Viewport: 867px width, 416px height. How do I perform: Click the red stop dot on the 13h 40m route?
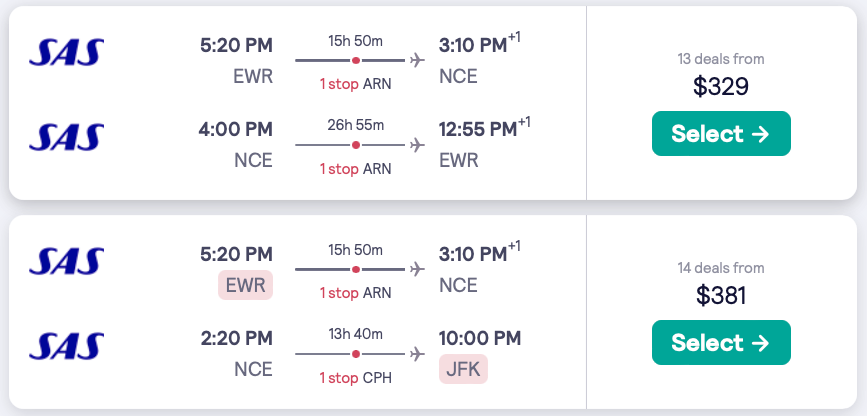click(355, 354)
